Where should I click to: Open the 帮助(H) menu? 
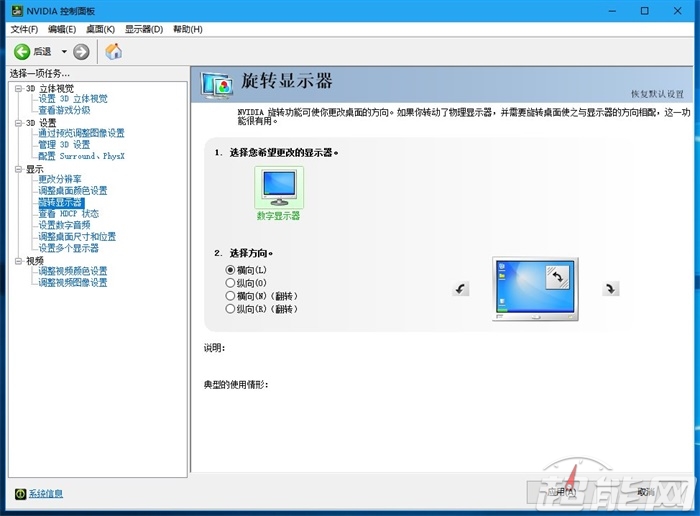pos(188,29)
